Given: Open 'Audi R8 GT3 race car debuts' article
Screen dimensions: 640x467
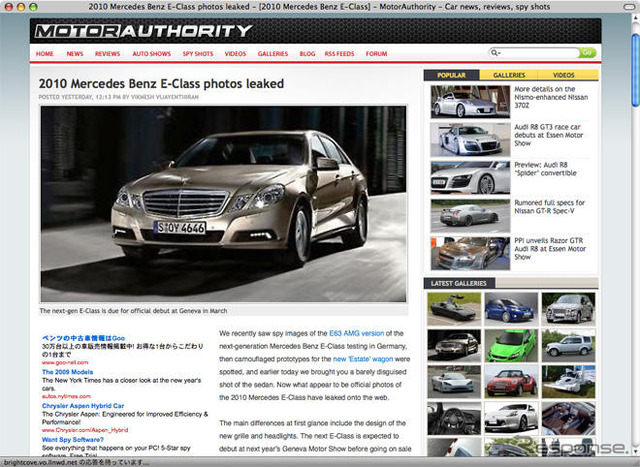Looking at the screenshot, I should (x=549, y=135).
